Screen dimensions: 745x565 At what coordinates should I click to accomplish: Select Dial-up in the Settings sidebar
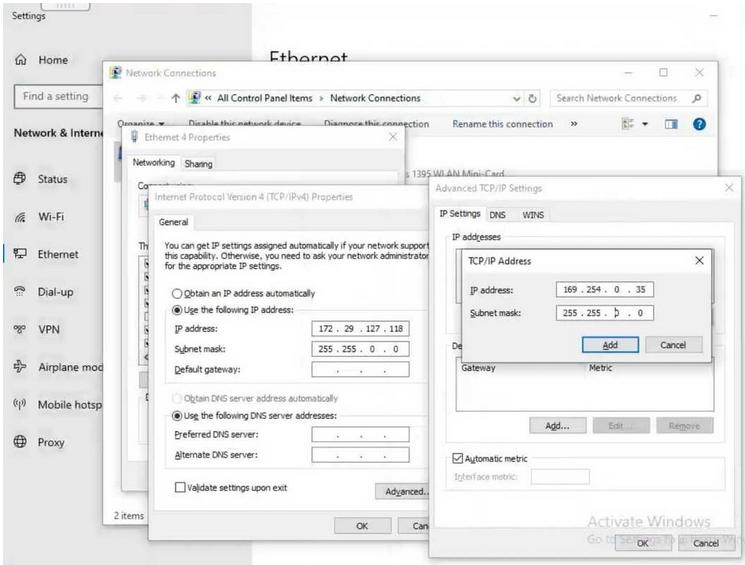tap(55, 292)
